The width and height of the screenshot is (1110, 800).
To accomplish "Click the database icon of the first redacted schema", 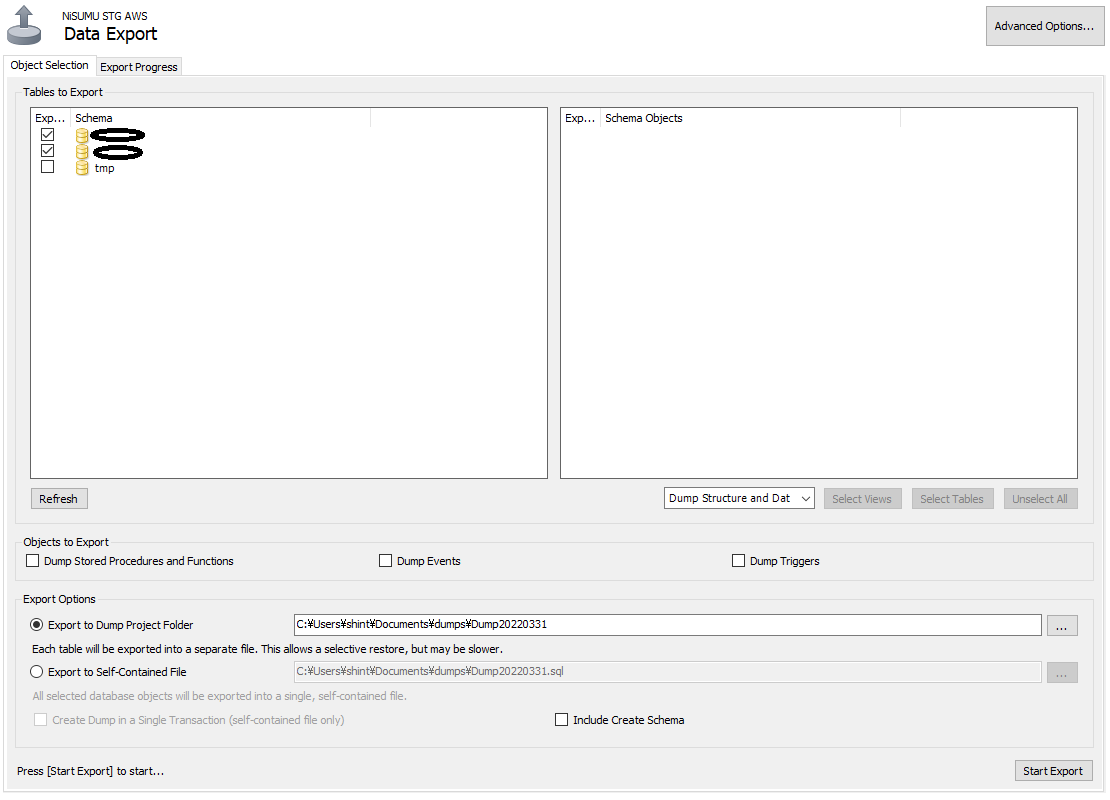I will [82, 135].
